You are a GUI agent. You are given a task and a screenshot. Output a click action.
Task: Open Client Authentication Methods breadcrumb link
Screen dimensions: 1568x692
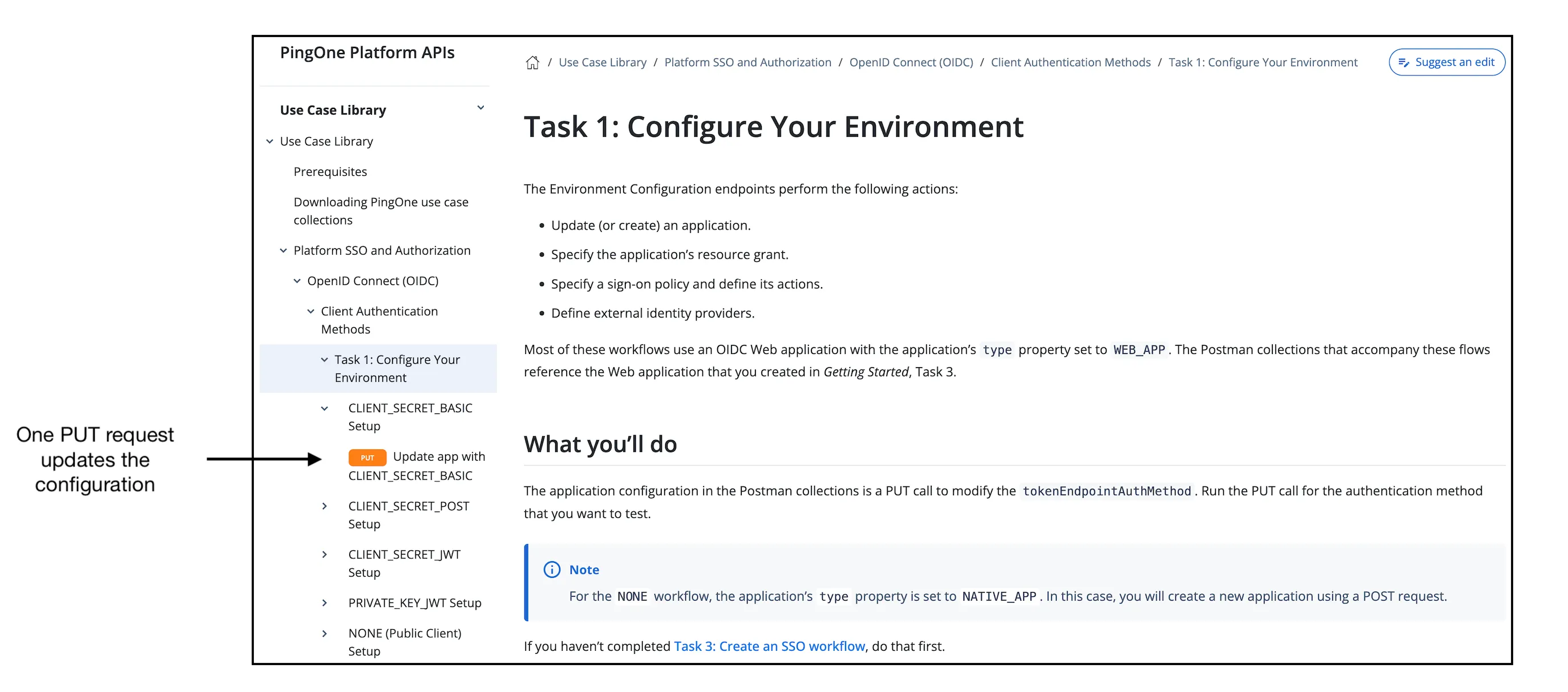click(x=1070, y=62)
